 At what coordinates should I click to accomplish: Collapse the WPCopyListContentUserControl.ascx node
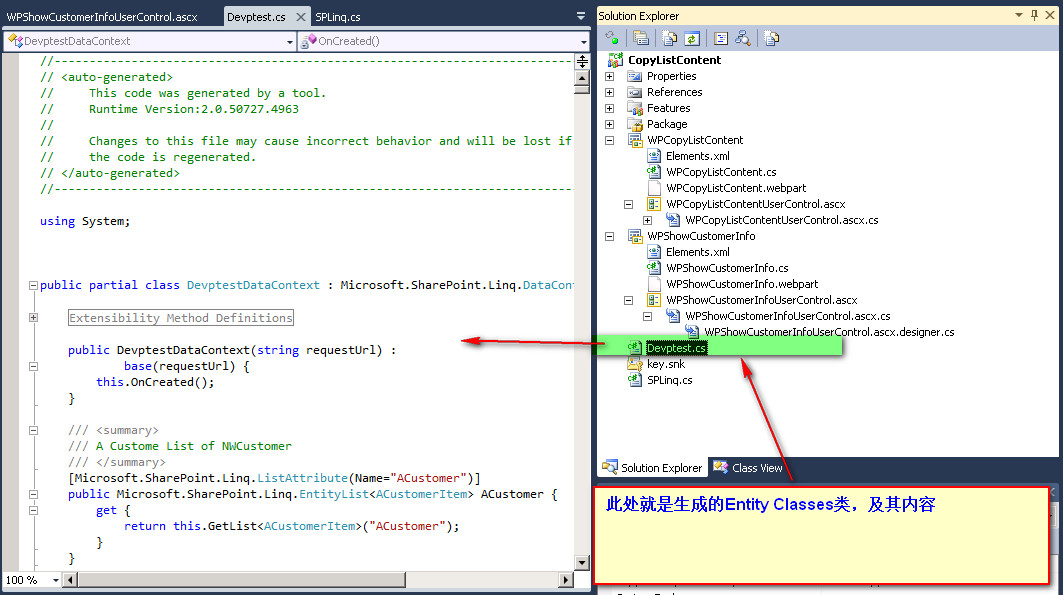(x=628, y=204)
